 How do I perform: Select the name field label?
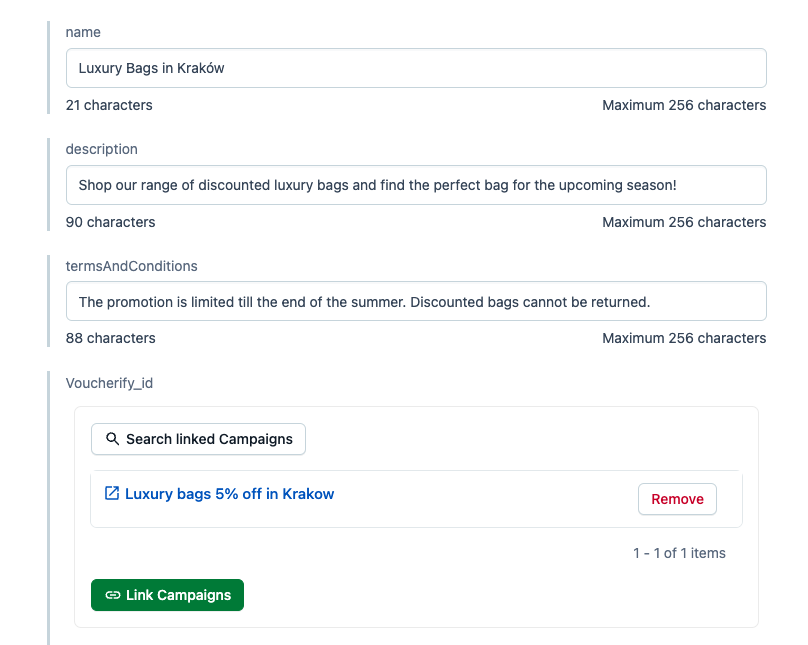pyautogui.click(x=83, y=32)
